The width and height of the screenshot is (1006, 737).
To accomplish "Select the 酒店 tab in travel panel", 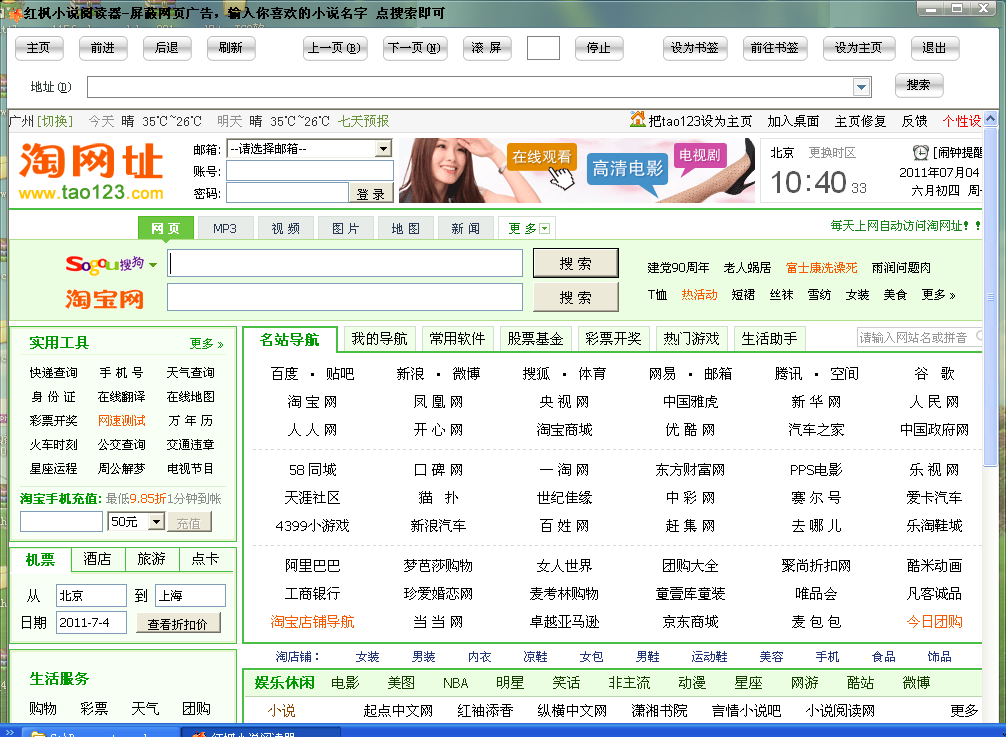I will click(x=97, y=559).
